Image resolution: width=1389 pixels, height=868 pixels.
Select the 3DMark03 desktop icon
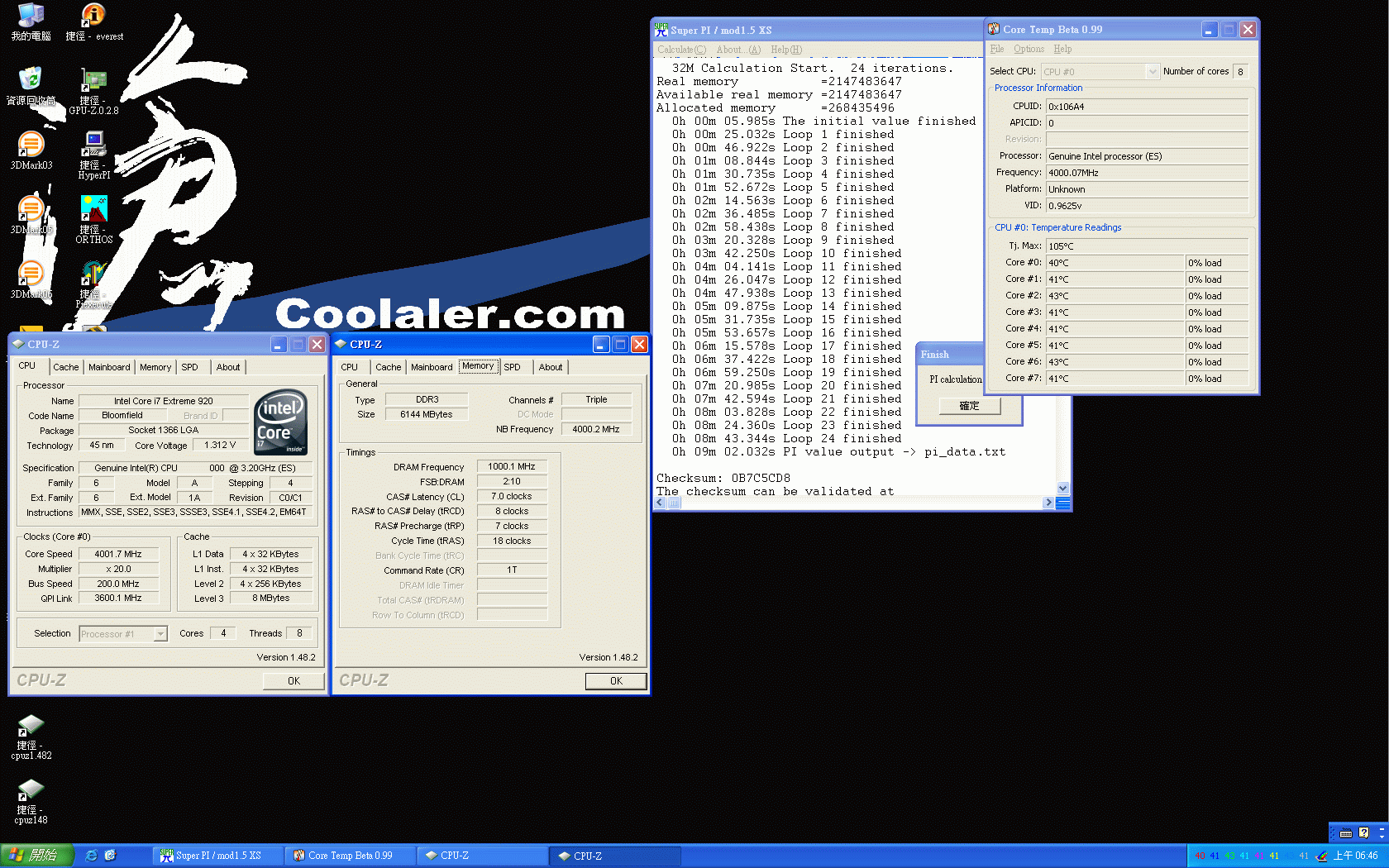point(31,150)
